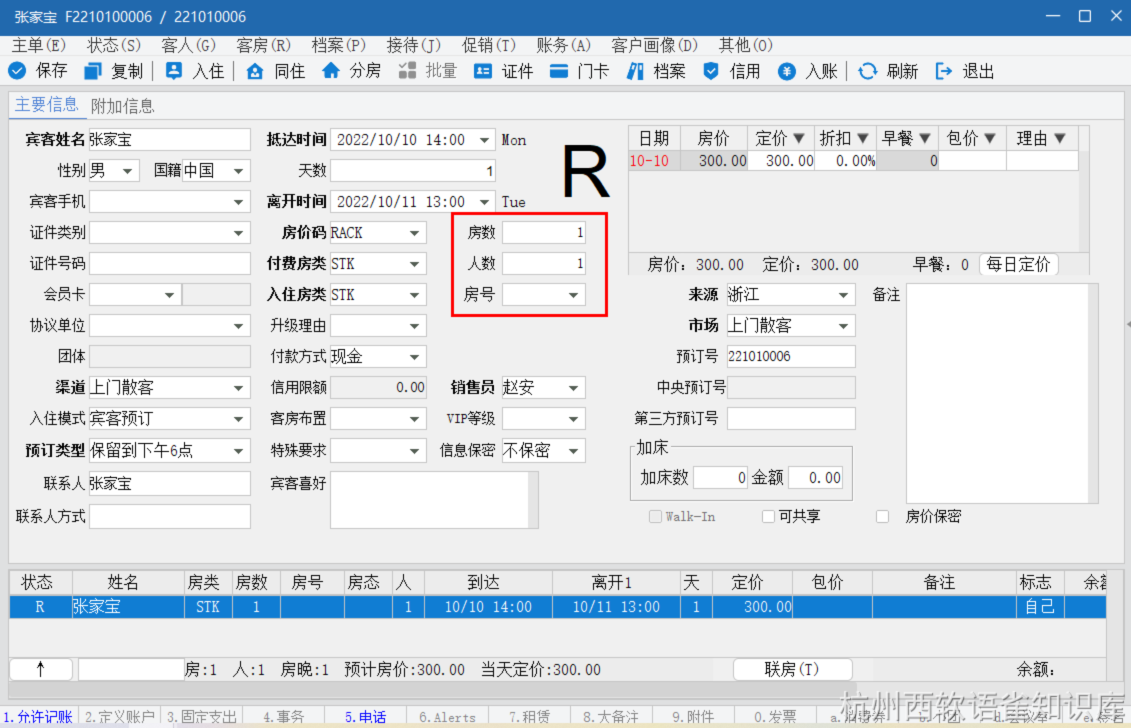Expand the 预订类型 dropdown
This screenshot has height=728, width=1131.
pyautogui.click(x=238, y=451)
